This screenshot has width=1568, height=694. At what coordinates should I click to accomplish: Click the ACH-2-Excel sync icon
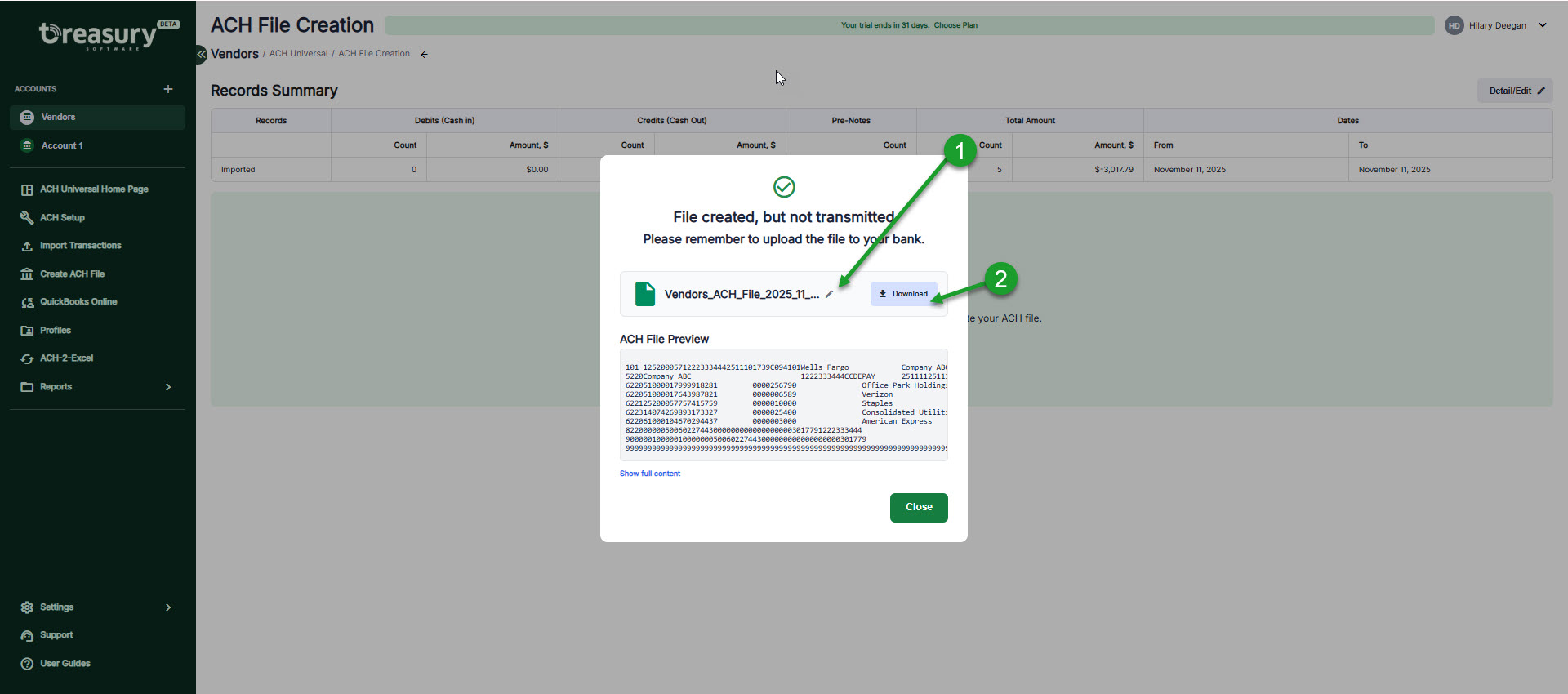pos(27,358)
